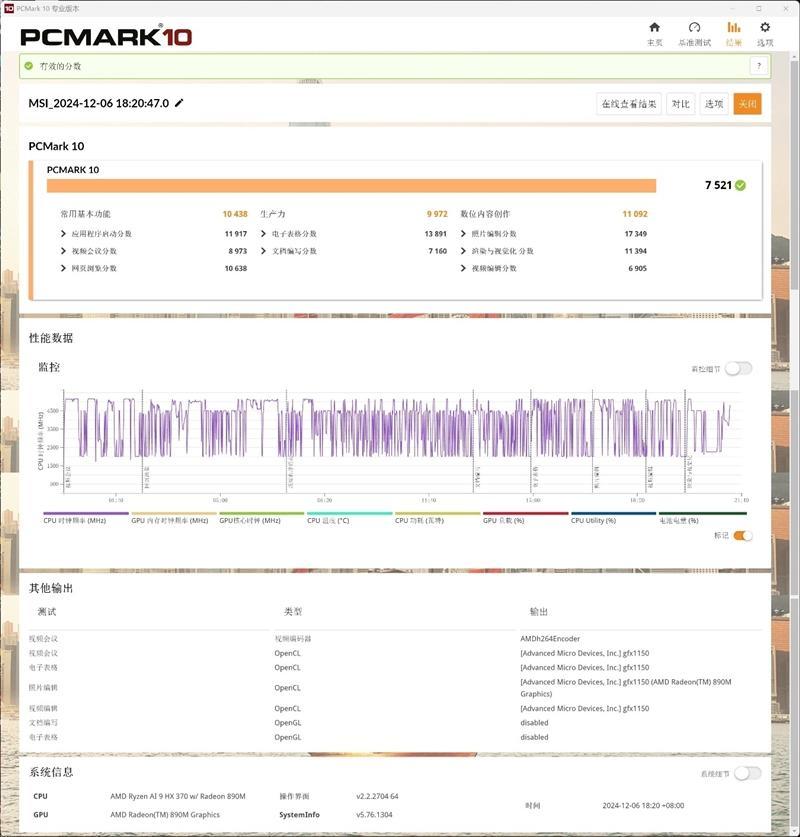Expand the 电子表格分数 score row

(x=264, y=234)
